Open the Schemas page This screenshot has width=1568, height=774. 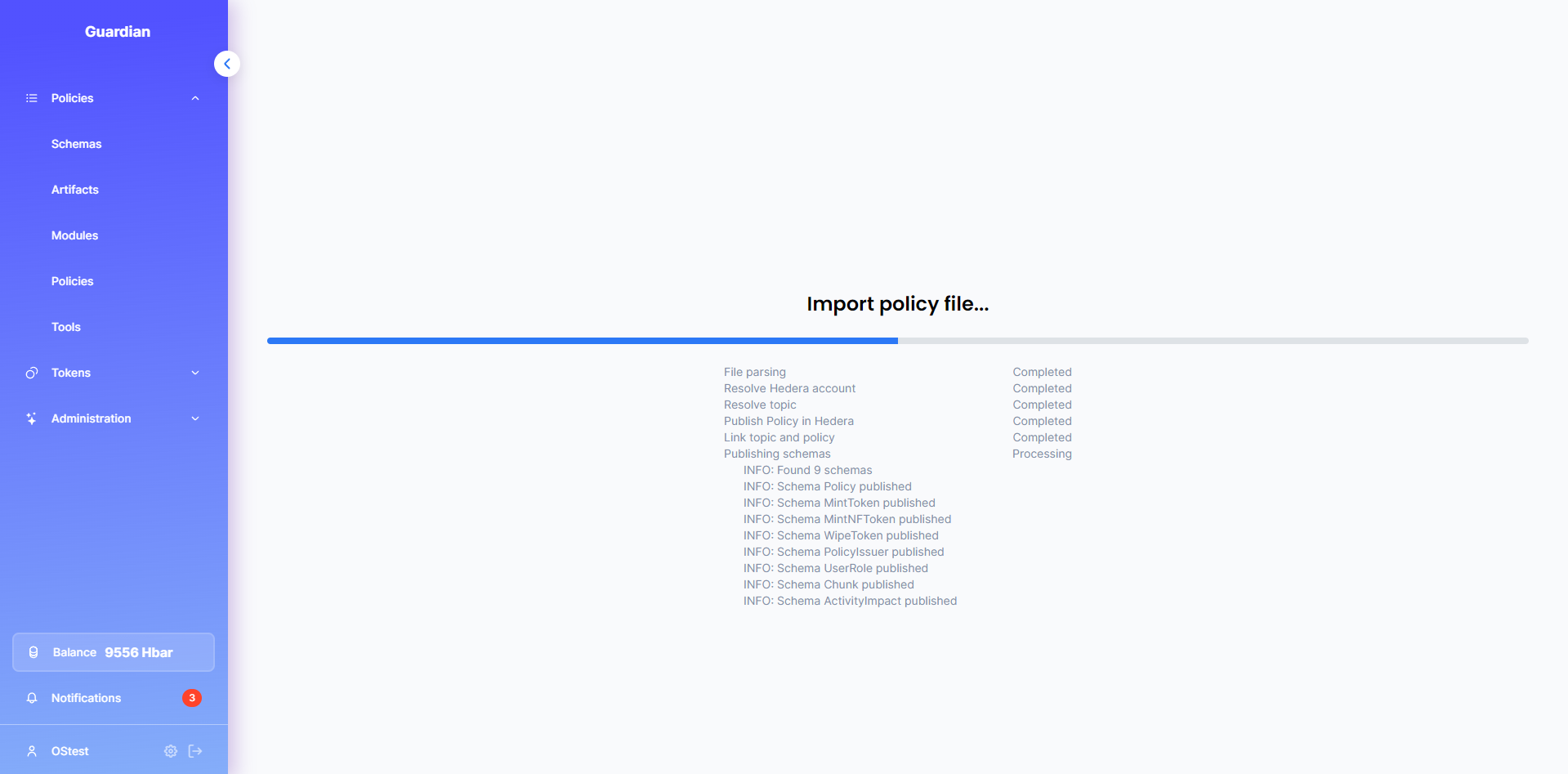[77, 144]
